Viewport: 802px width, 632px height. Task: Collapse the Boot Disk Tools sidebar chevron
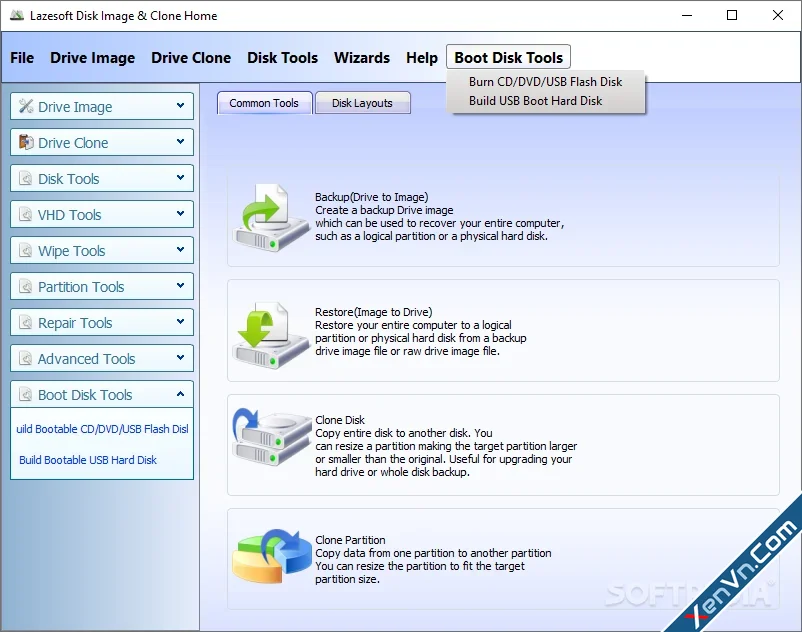coord(180,394)
